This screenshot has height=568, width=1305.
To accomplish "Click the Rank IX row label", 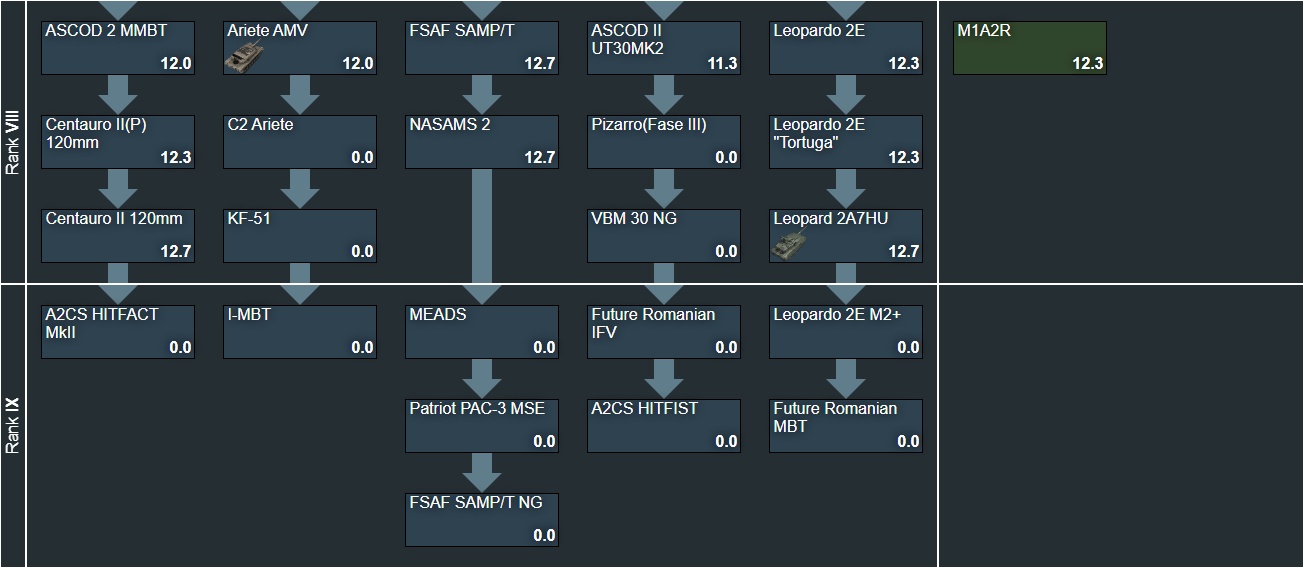I will [x=13, y=426].
